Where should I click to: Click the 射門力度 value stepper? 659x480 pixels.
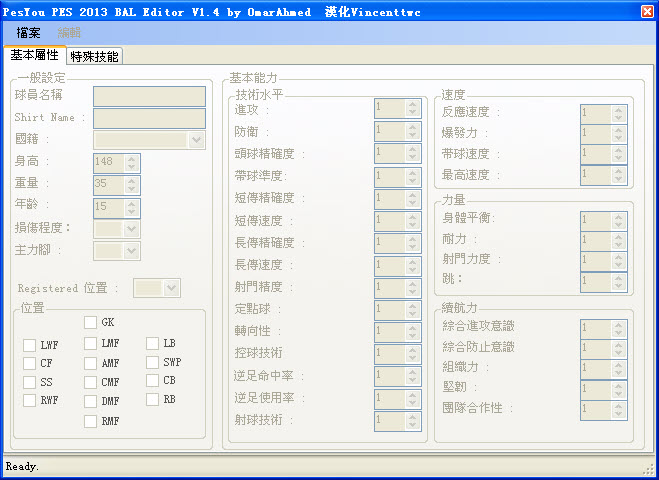[x=604, y=261]
